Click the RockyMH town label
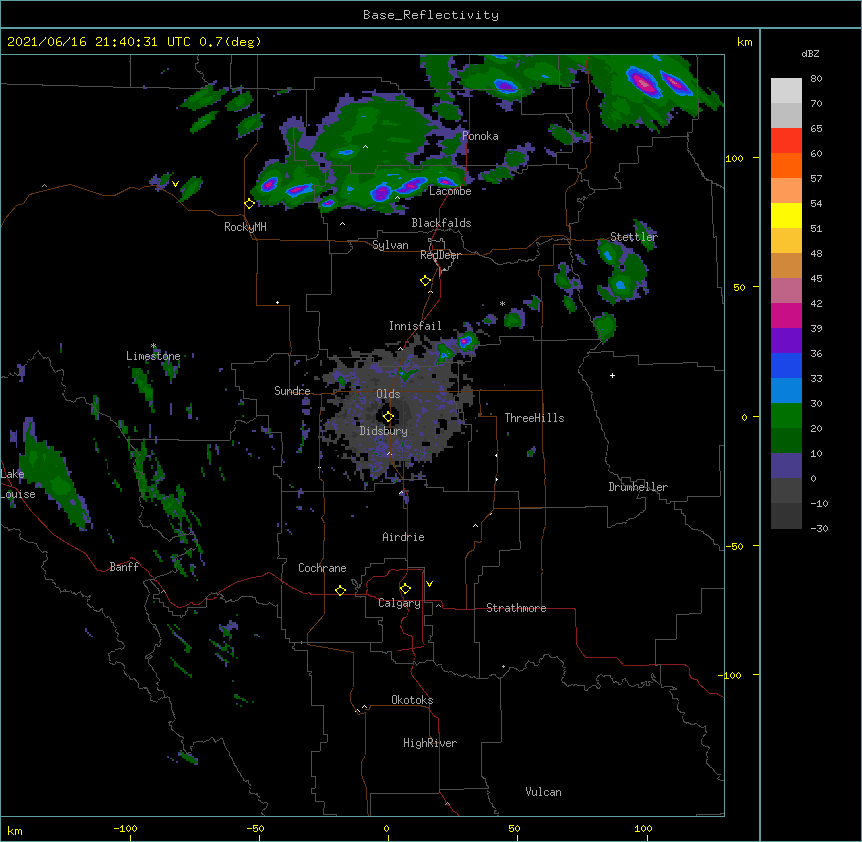Image resolution: width=862 pixels, height=842 pixels. (x=245, y=227)
